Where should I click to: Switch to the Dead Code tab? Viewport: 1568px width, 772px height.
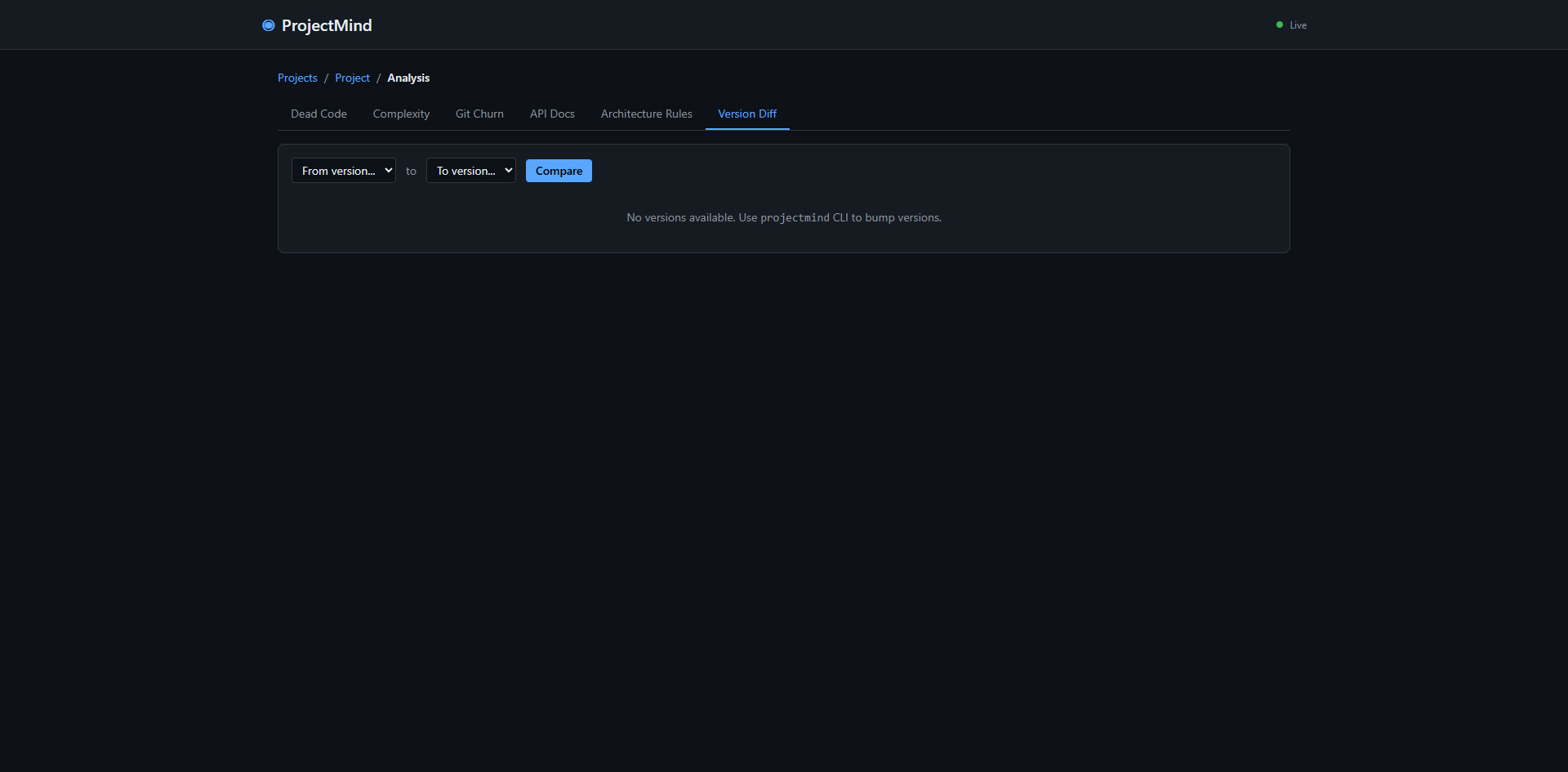click(x=318, y=114)
